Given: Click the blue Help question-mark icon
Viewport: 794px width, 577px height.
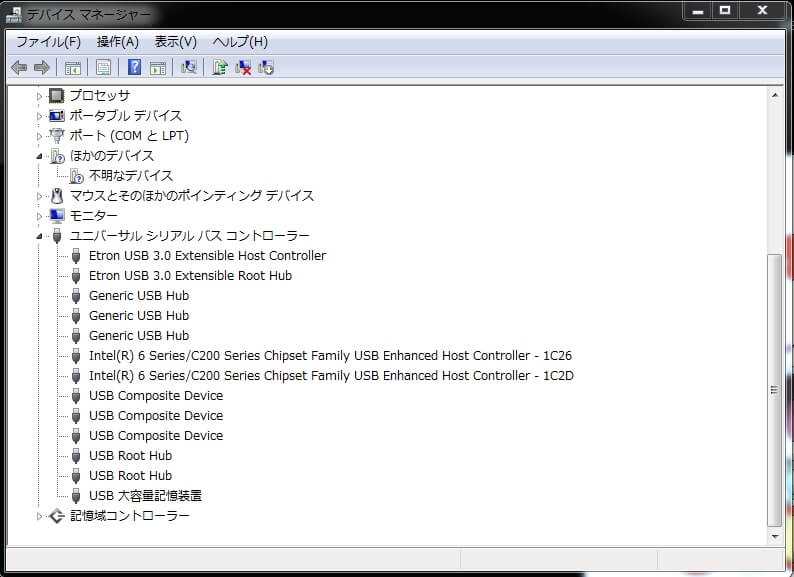Looking at the screenshot, I should coord(134,67).
